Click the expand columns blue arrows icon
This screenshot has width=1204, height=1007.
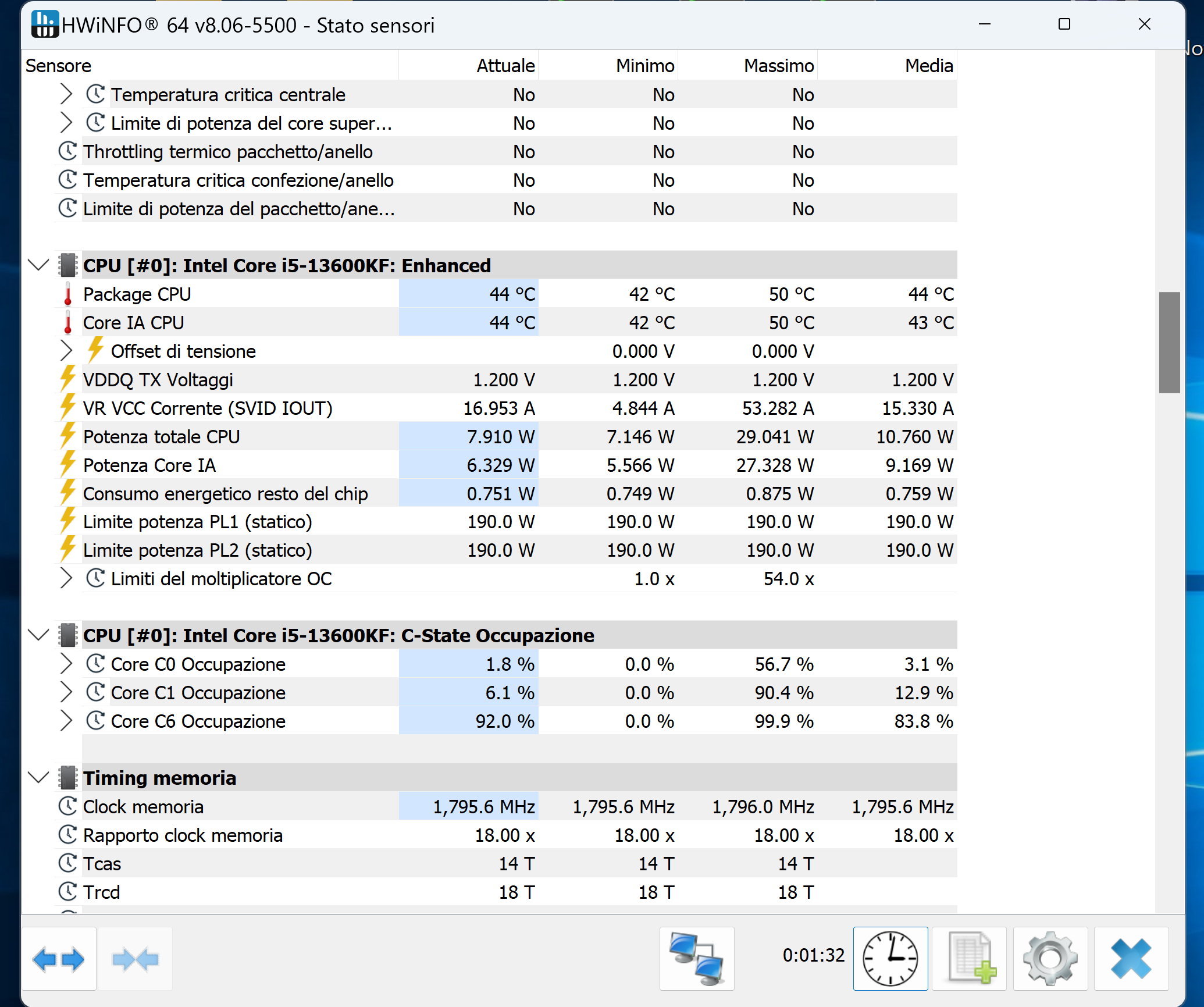click(58, 959)
